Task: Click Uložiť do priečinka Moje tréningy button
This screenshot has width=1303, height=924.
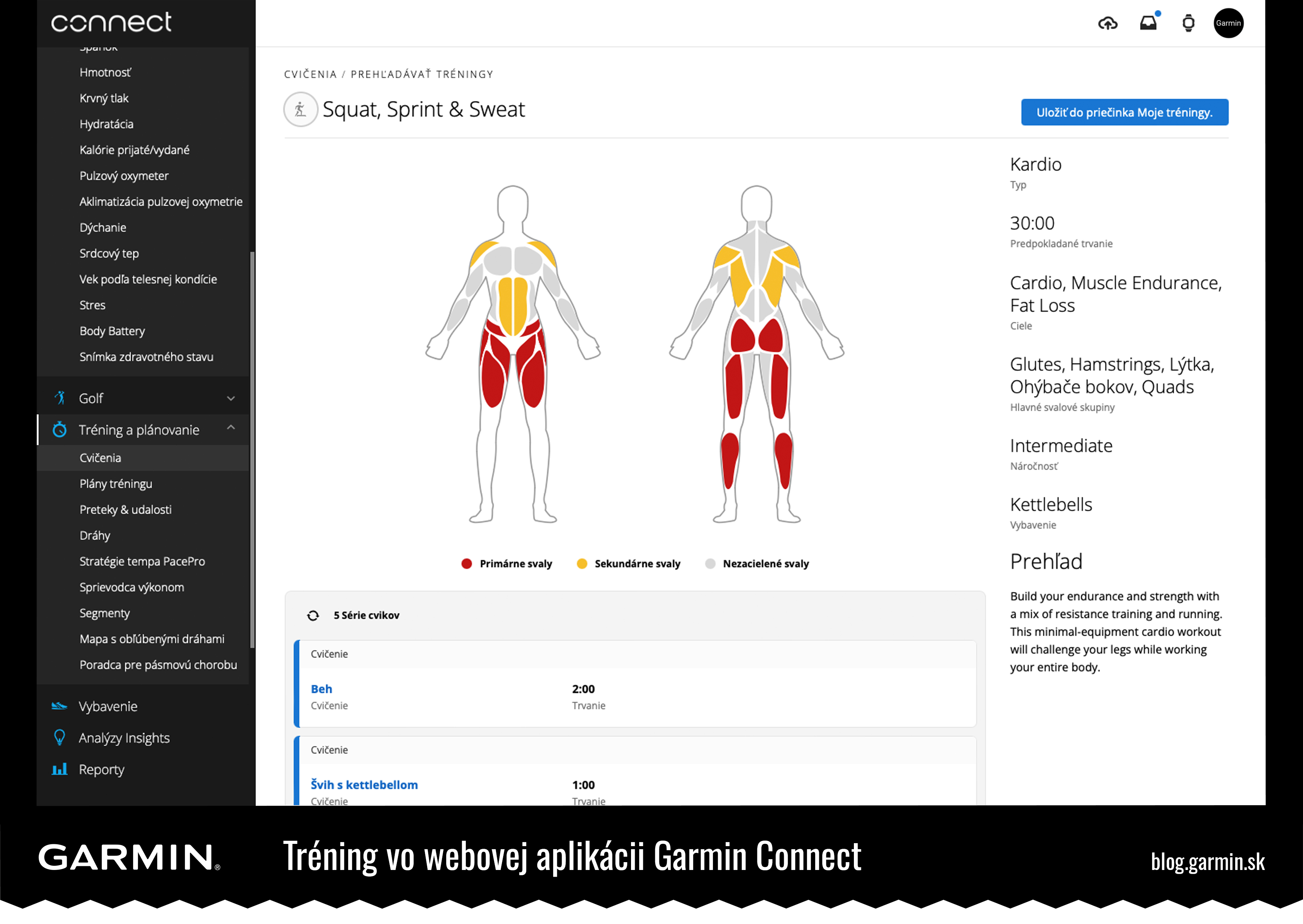Action: [x=1124, y=112]
